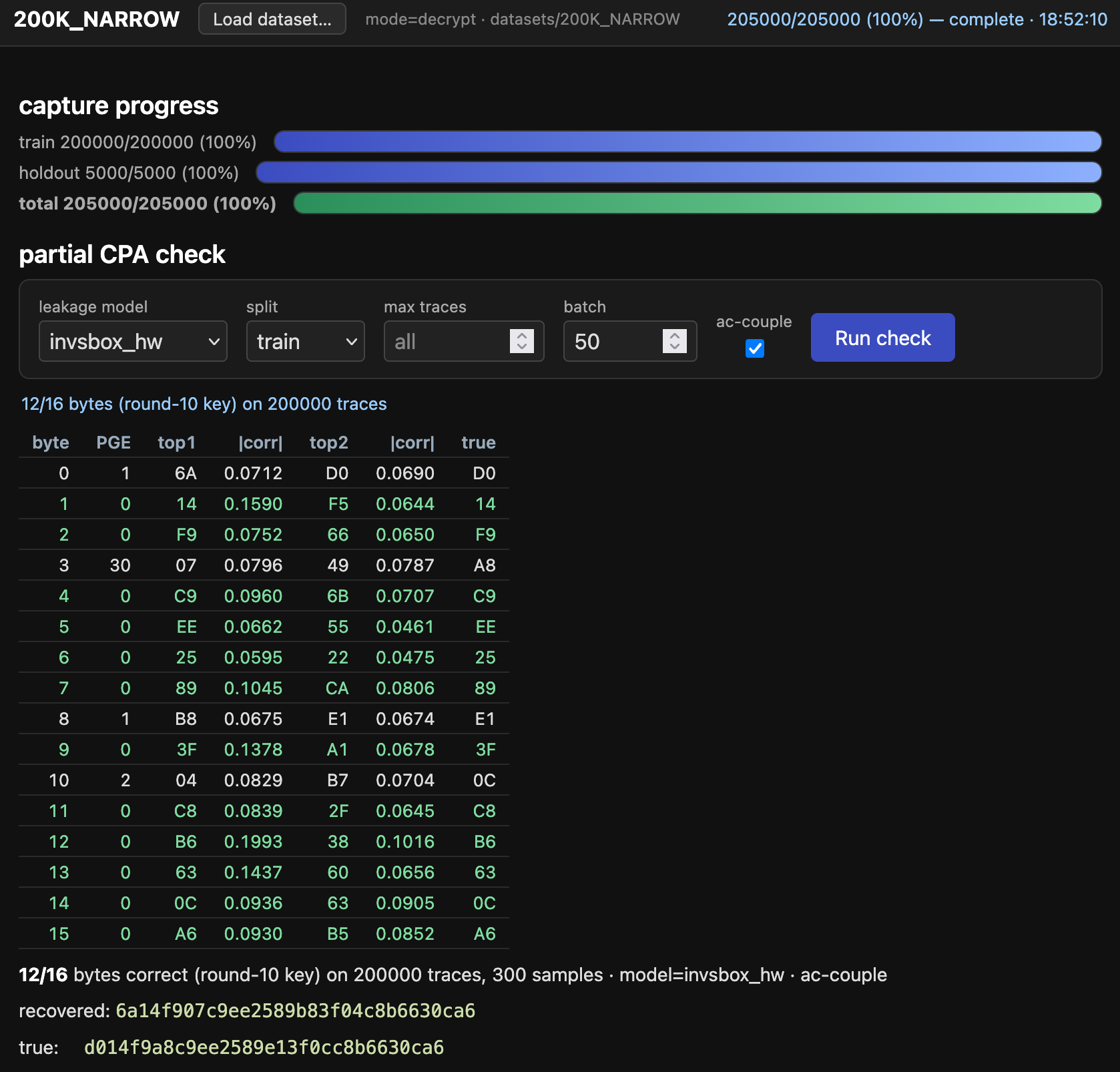1120x1072 pixels.
Task: Click correlation 0.0595 in byte 6 row
Action: [253, 657]
